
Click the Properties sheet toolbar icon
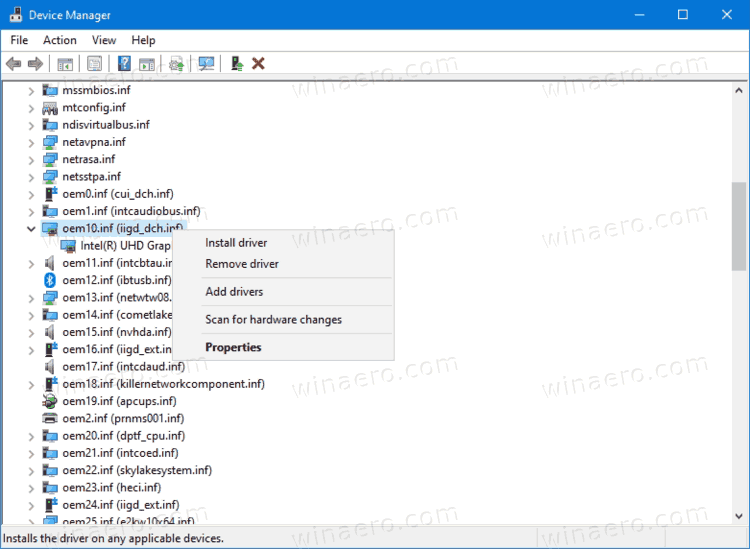coord(94,64)
